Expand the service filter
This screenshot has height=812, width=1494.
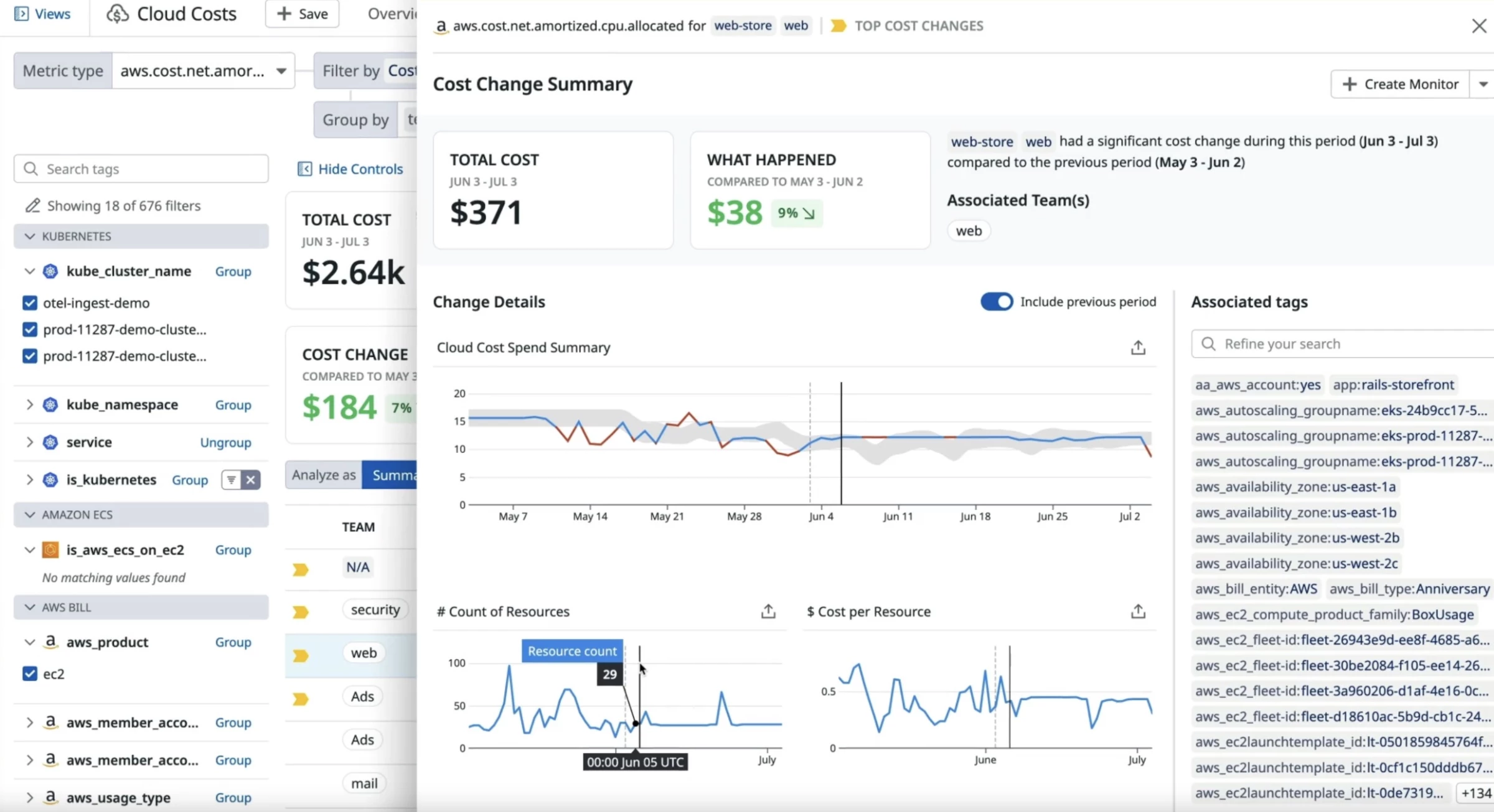coord(29,442)
